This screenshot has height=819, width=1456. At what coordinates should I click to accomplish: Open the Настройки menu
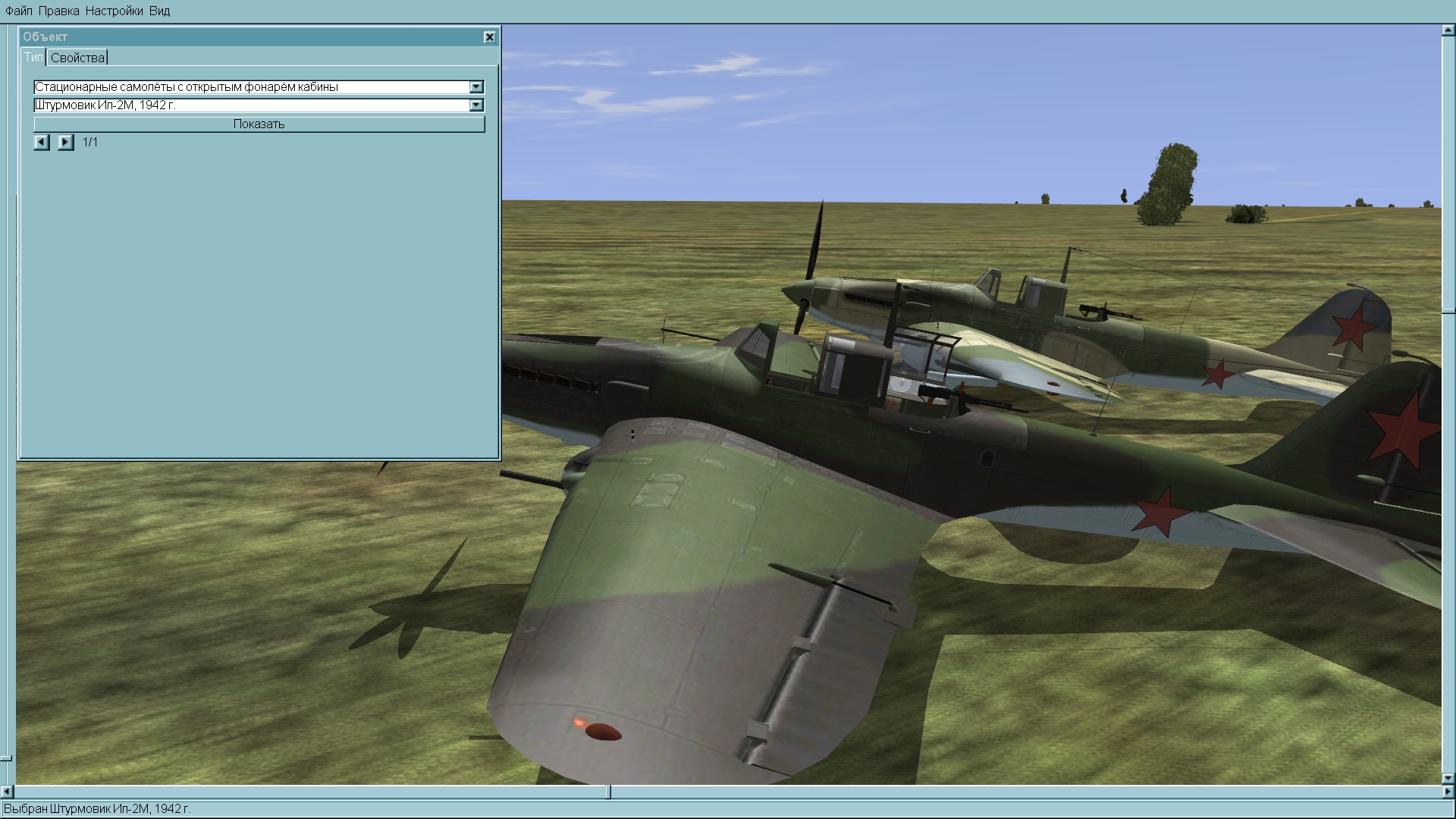pos(114,11)
